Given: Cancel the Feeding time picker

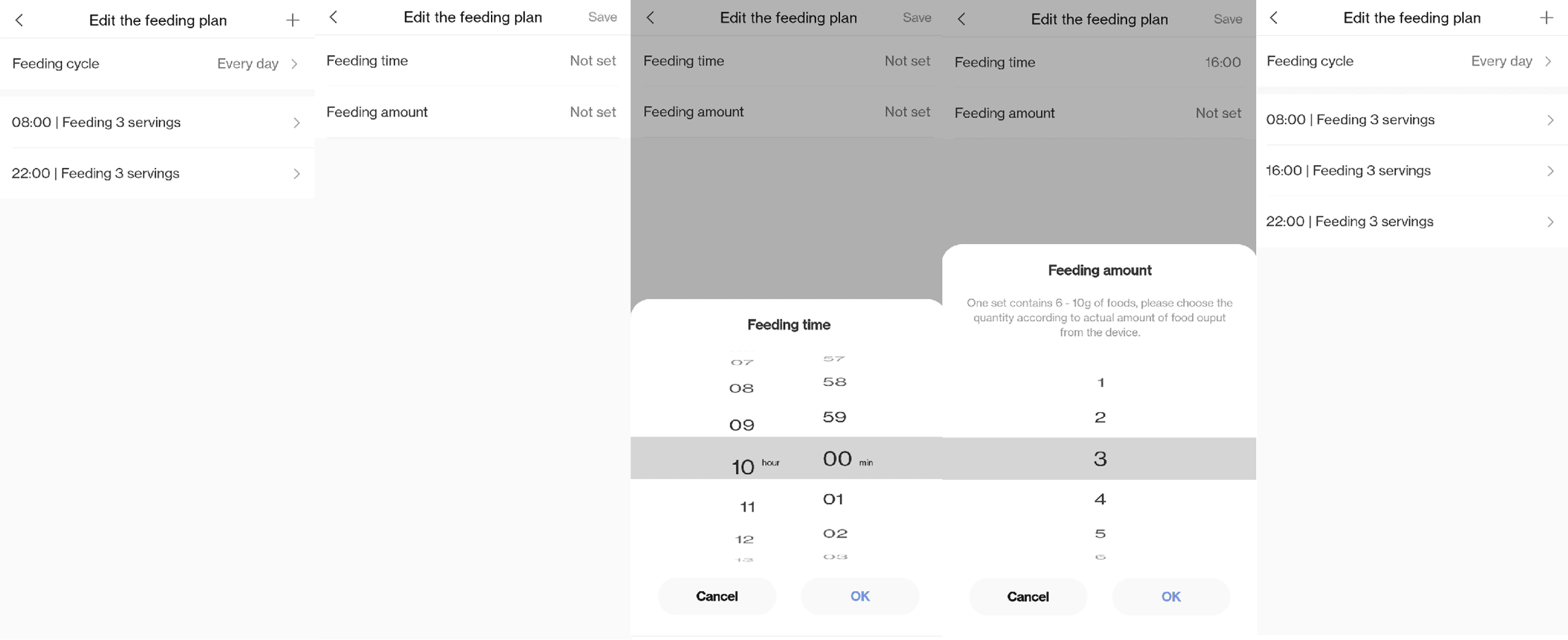Looking at the screenshot, I should (717, 596).
